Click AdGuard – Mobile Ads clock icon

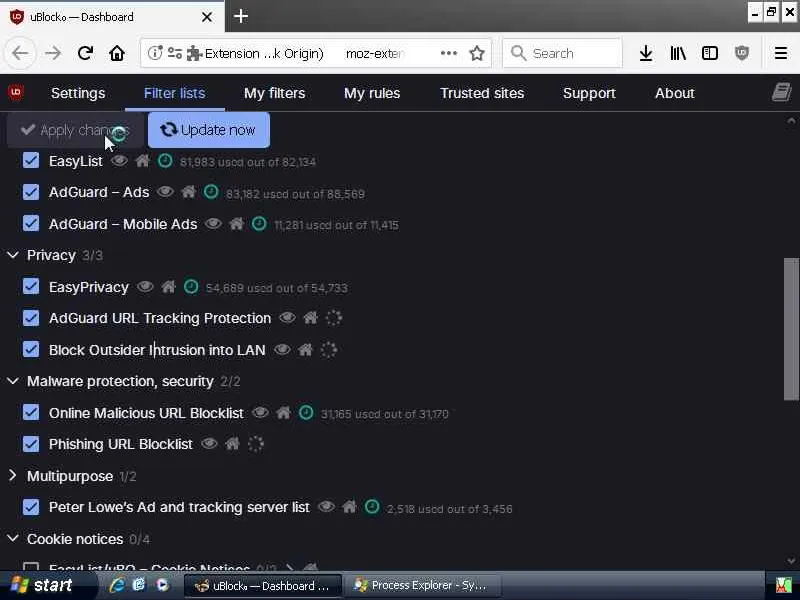259,223
